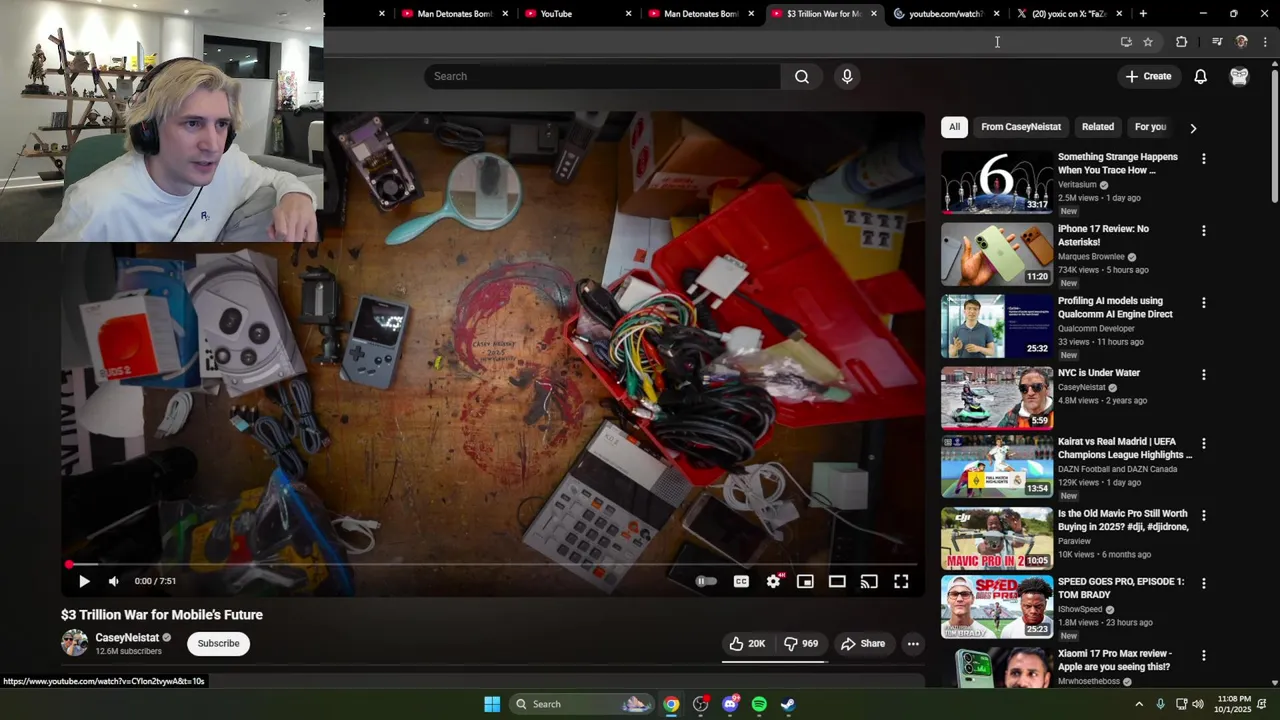Show hidden system tray icons
Screen dimensions: 1280x720
1139,704
